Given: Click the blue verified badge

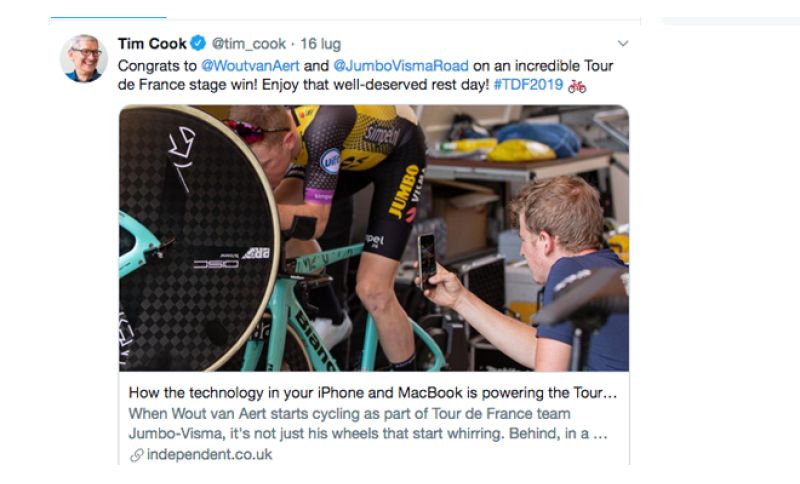Looking at the screenshot, I should click(198, 44).
